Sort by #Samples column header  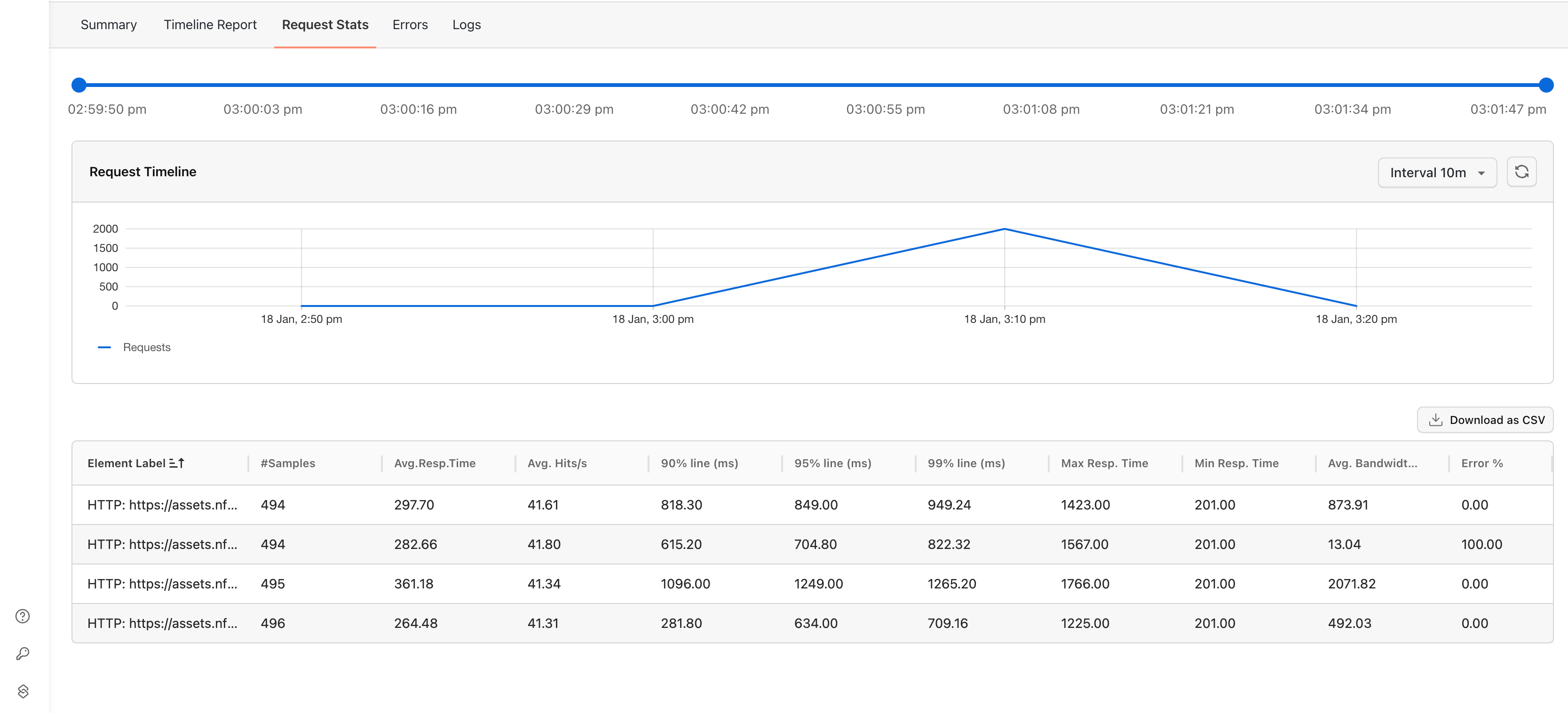(287, 463)
